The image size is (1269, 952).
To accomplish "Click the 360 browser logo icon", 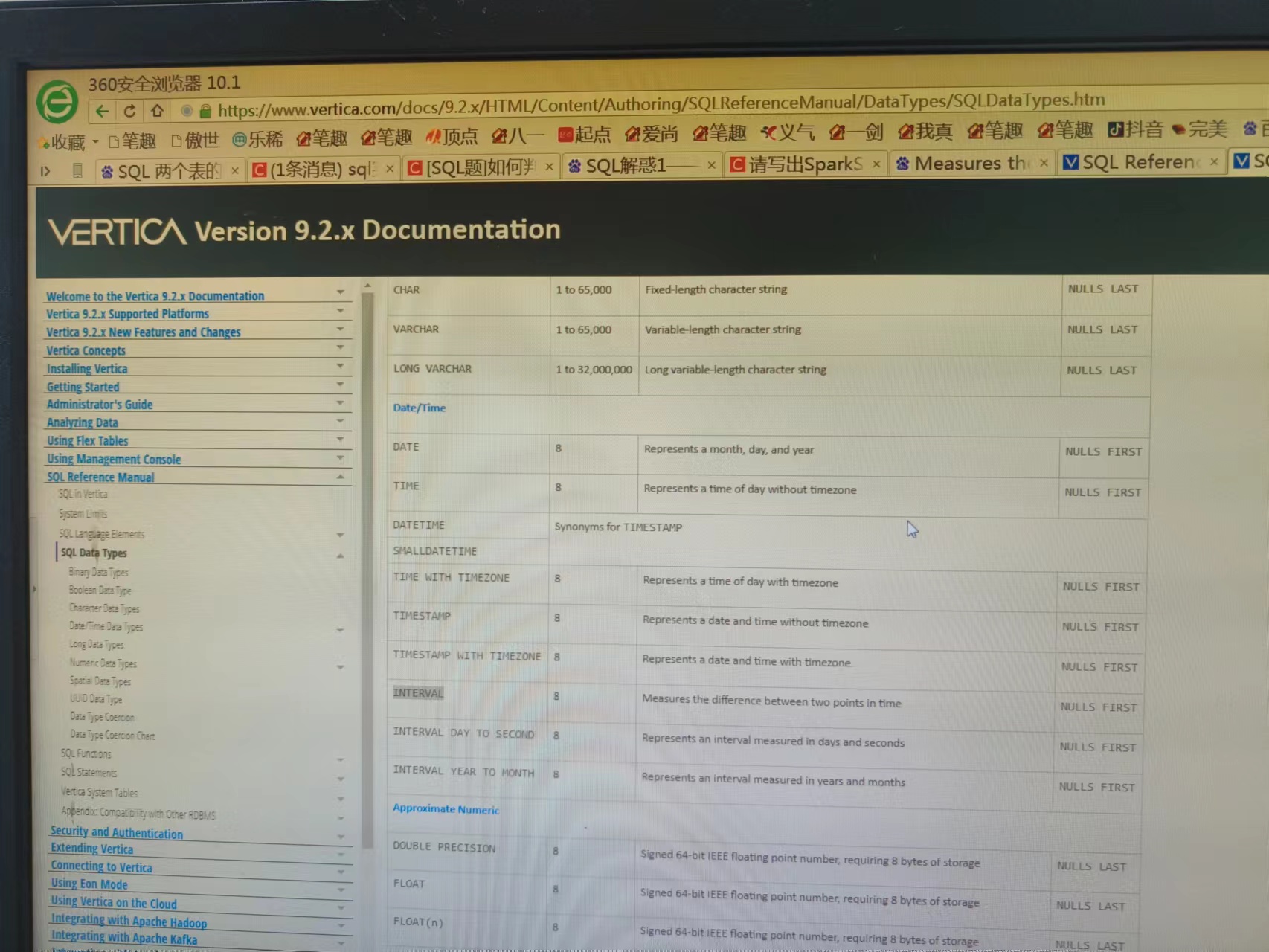I will tap(57, 102).
